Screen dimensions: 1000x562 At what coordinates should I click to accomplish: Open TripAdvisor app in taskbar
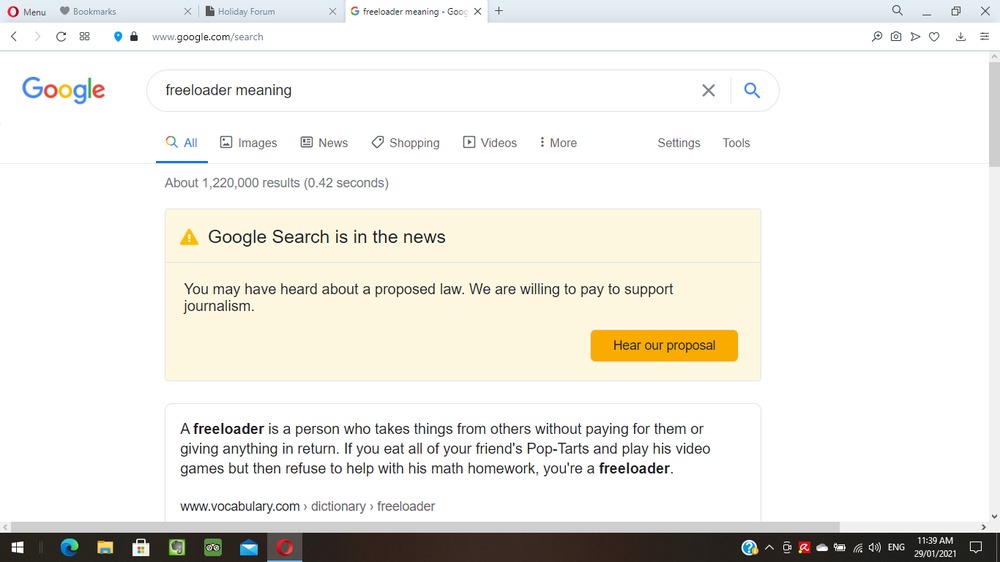pyautogui.click(x=212, y=547)
